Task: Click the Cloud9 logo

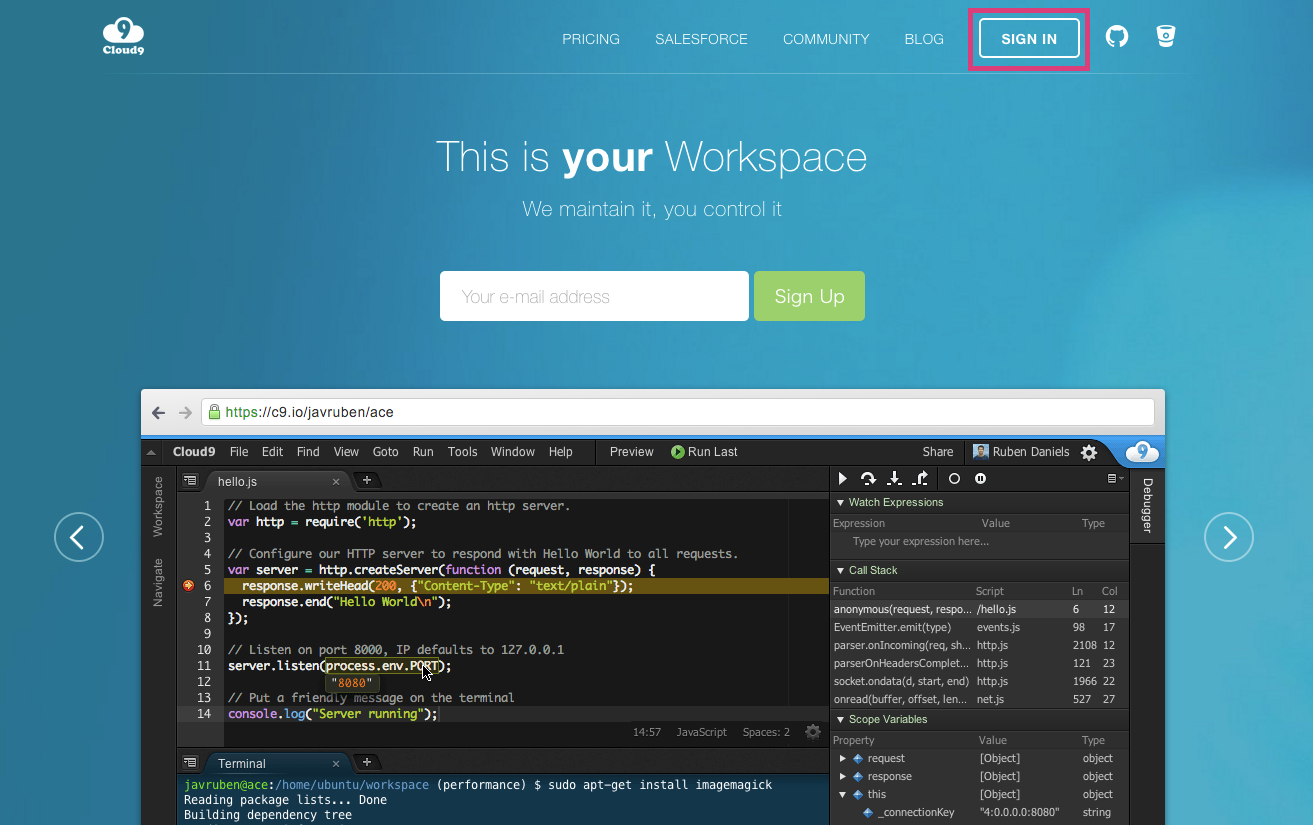Action: pyautogui.click(x=123, y=37)
